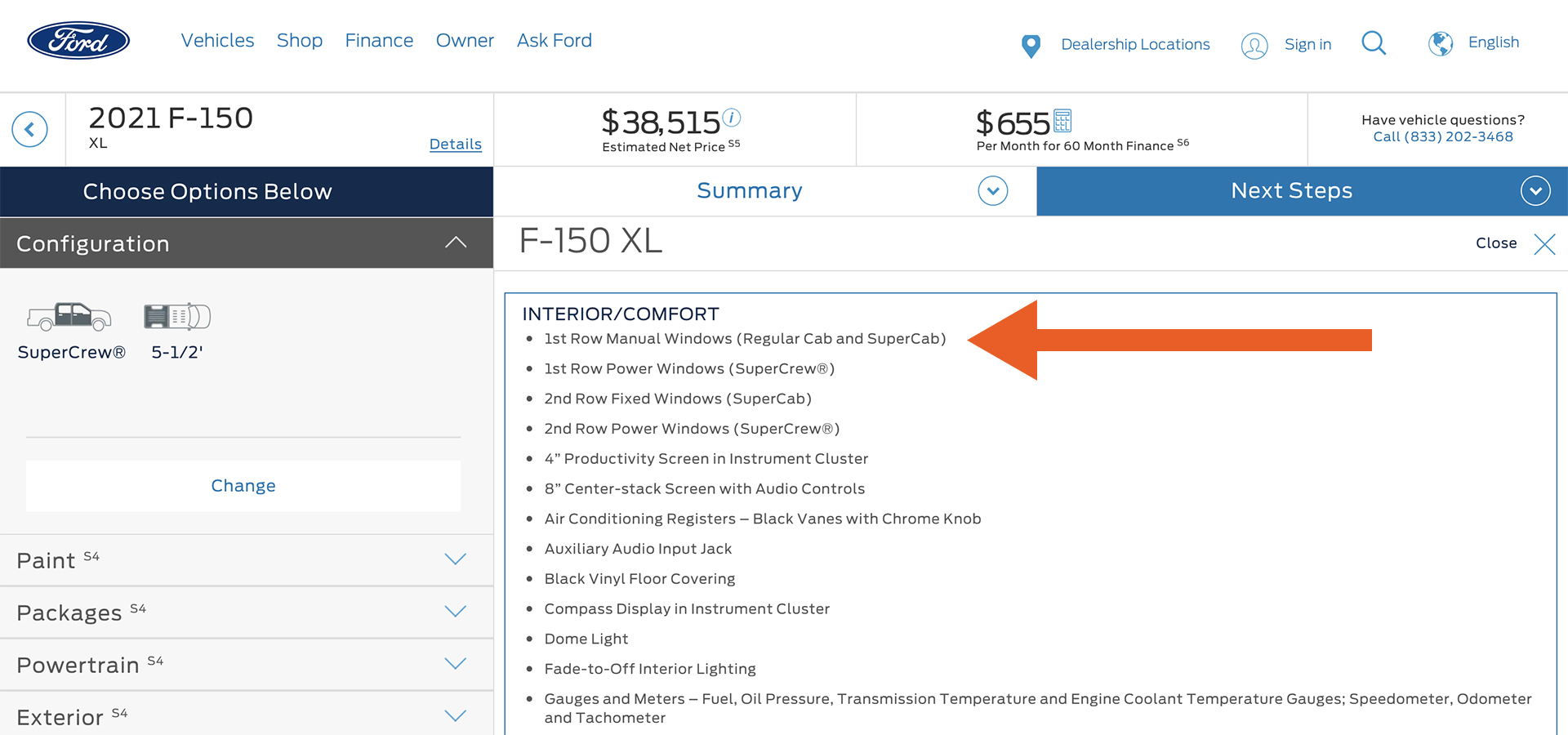Click the dealership location pin icon
The image size is (1568, 735).
[x=1031, y=46]
